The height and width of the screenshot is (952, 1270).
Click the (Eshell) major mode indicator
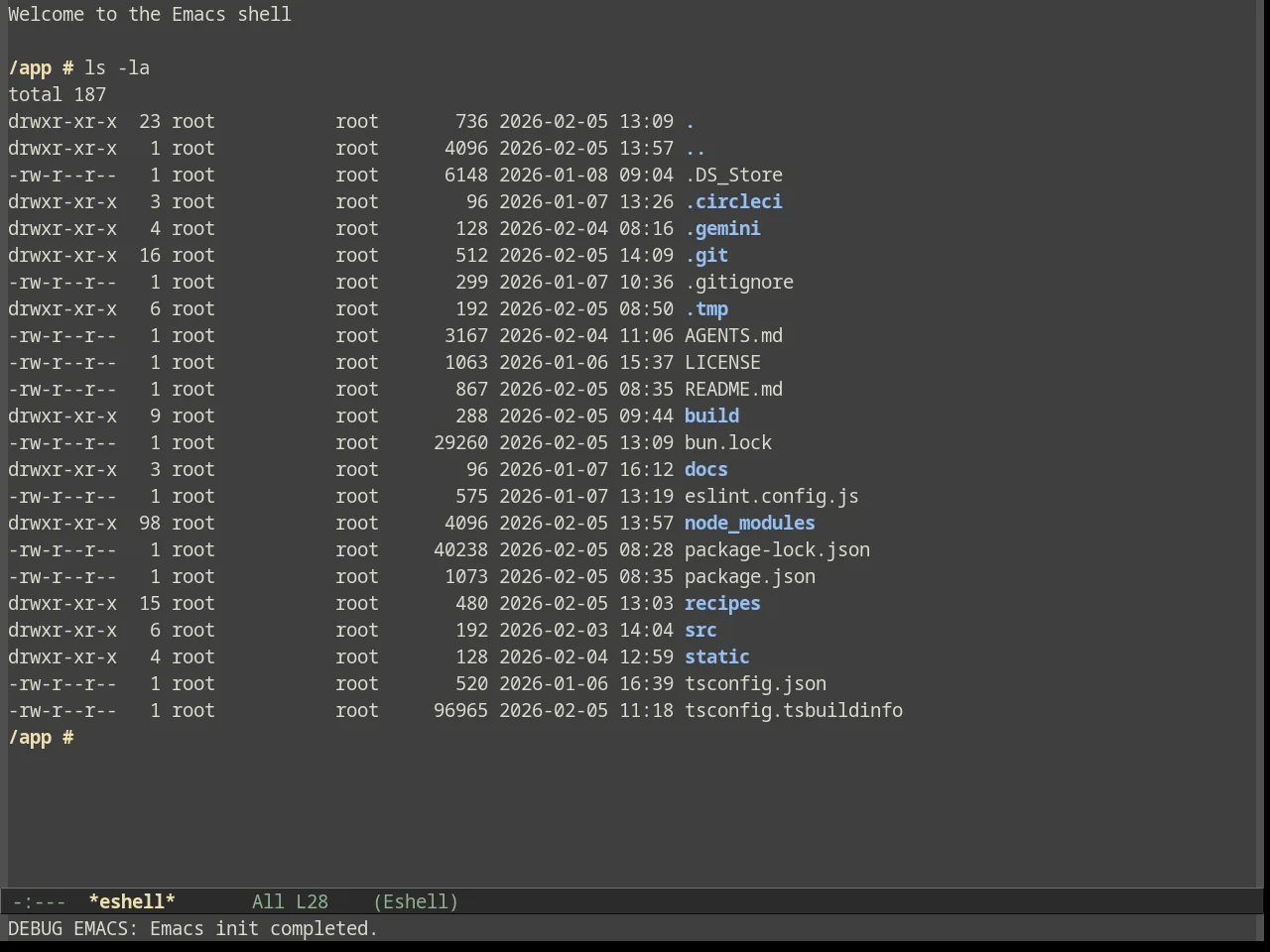(416, 901)
